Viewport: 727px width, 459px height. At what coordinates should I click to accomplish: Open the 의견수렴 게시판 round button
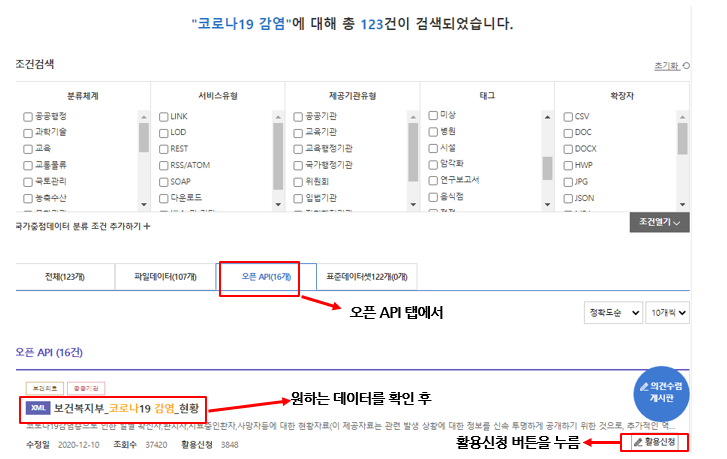coord(661,393)
